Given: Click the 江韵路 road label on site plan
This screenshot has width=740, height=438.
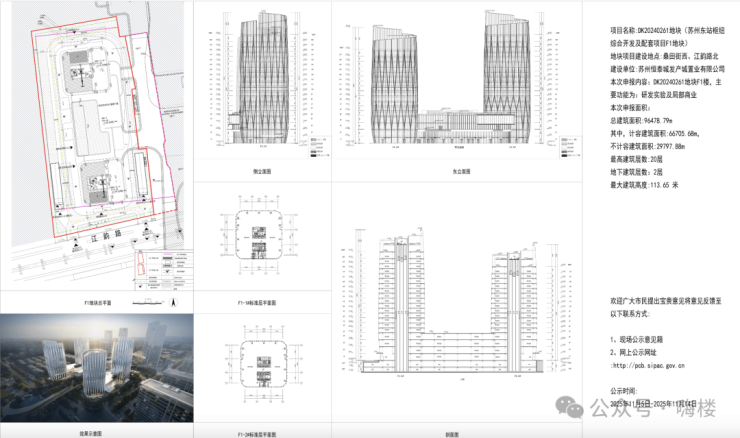Looking at the screenshot, I should pos(106,236).
